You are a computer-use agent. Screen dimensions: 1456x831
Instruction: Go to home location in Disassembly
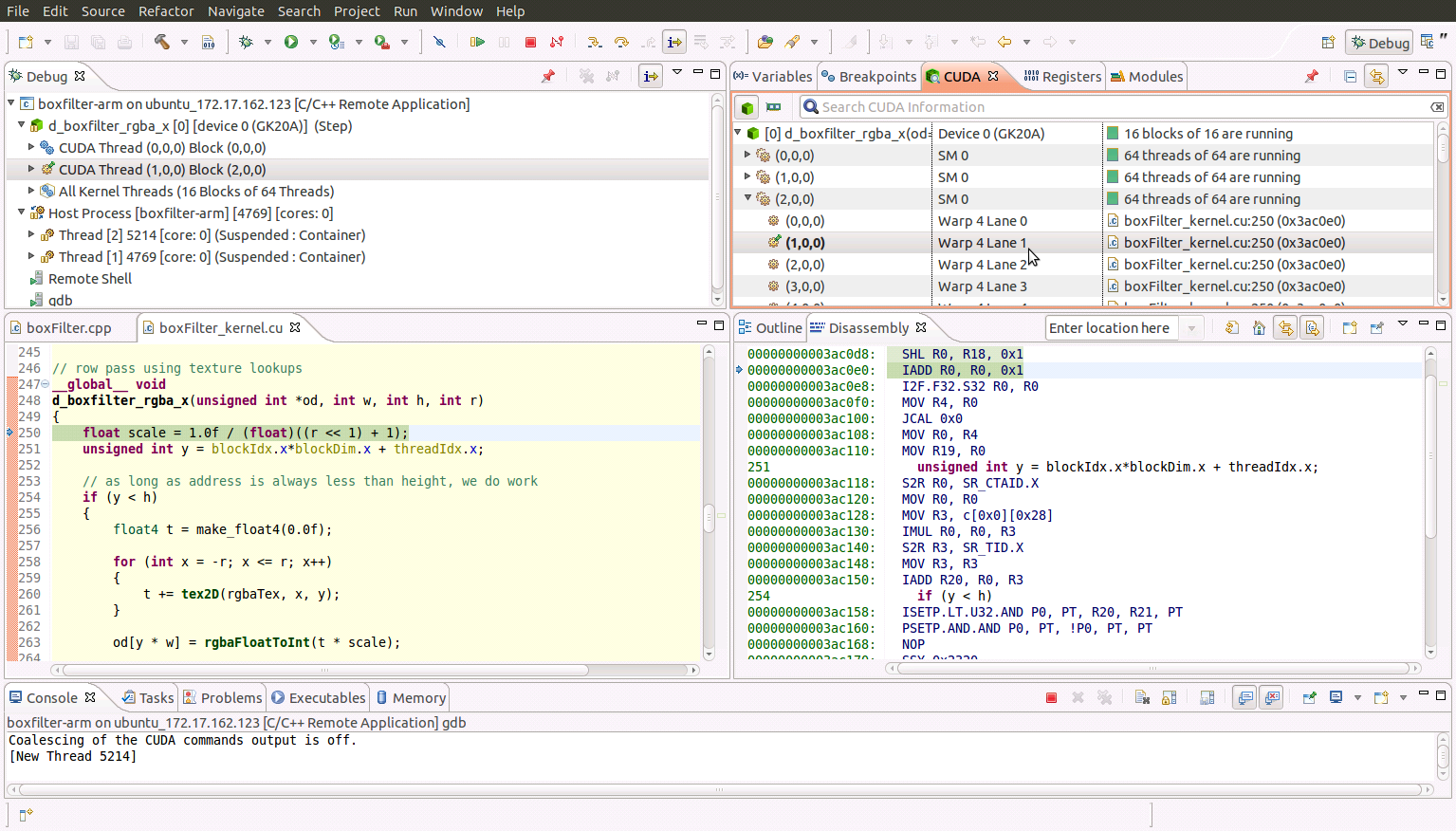tap(1257, 327)
